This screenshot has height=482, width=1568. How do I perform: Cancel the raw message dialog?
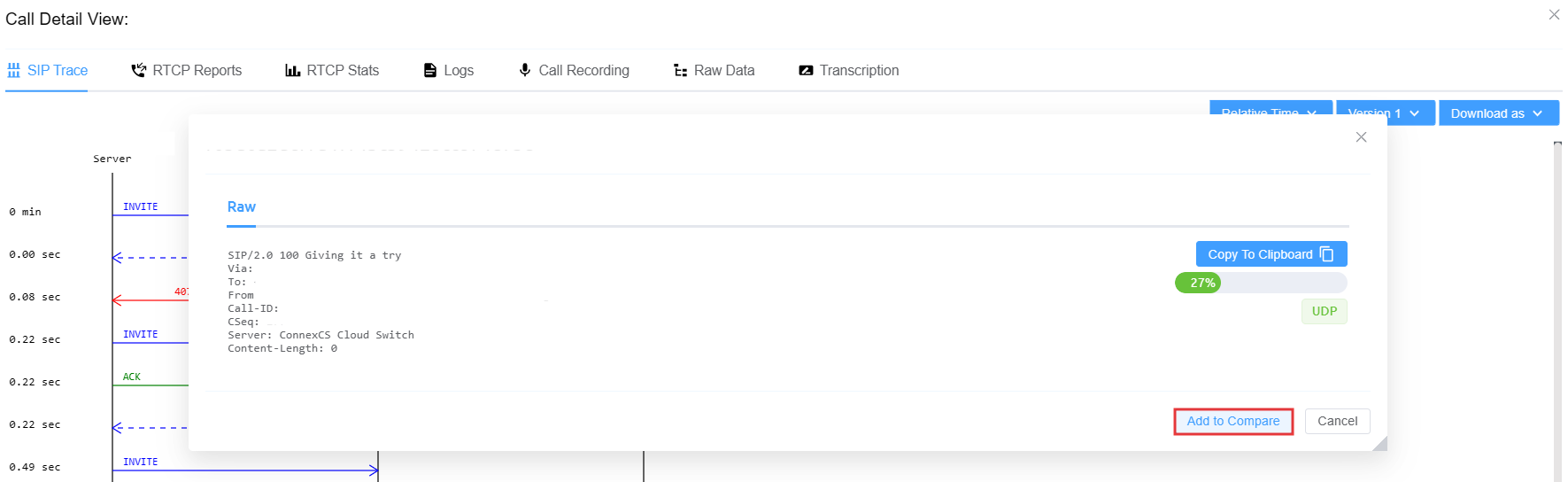point(1337,421)
